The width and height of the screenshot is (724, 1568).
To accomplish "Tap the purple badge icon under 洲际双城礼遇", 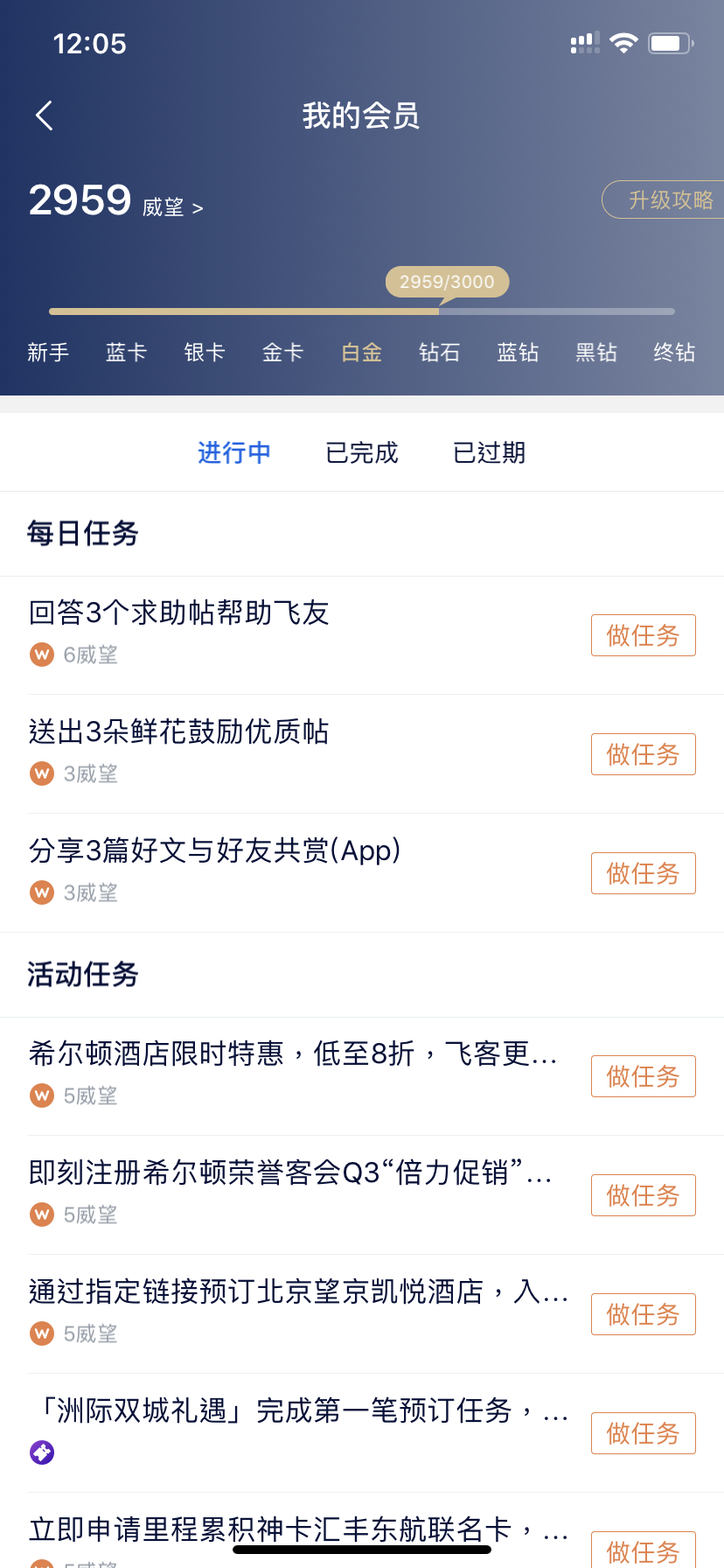I will click(42, 1452).
